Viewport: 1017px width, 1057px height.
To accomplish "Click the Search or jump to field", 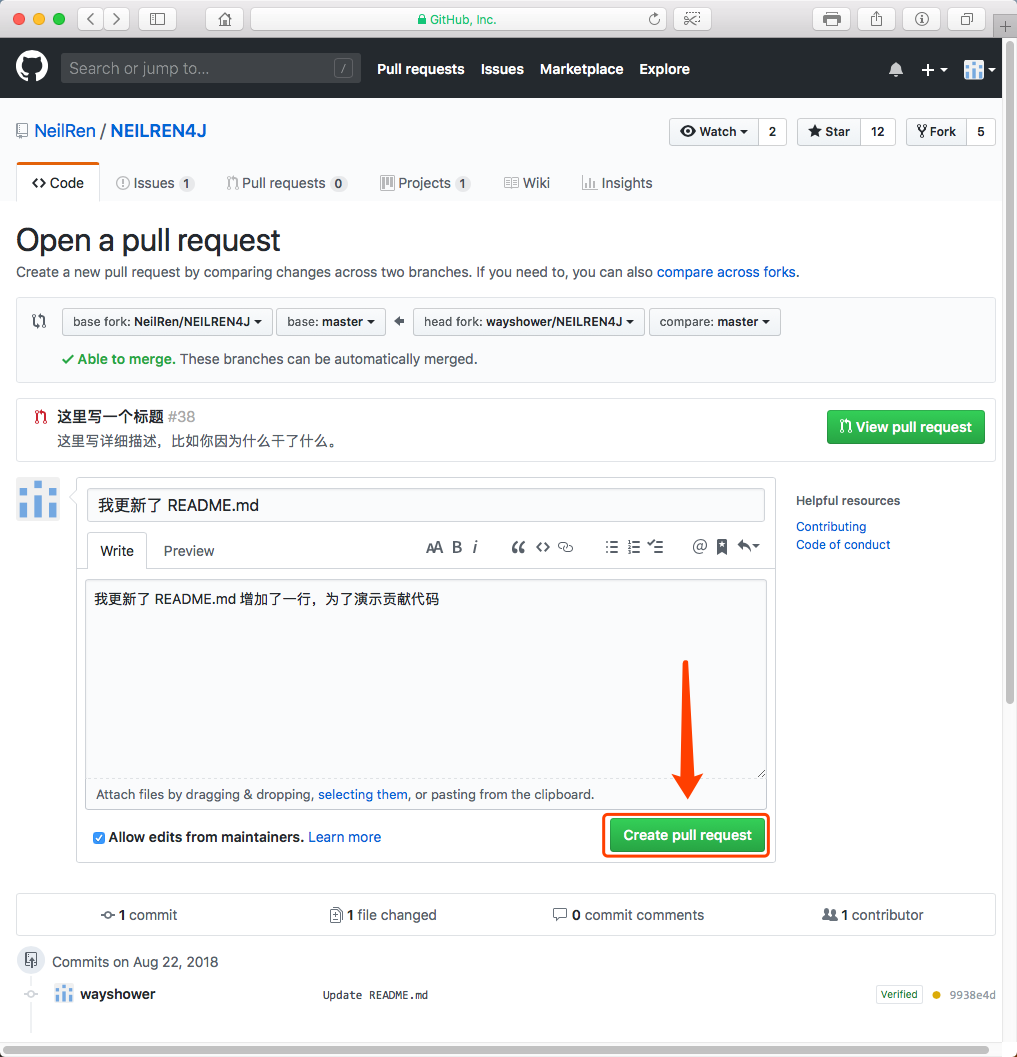I will point(210,68).
